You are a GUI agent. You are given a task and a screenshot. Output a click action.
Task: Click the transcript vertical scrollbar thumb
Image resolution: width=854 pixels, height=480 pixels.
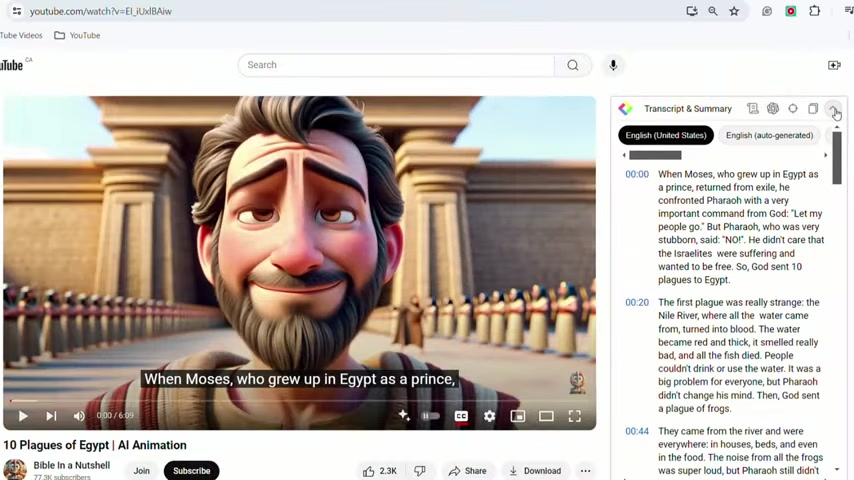pyautogui.click(x=837, y=158)
